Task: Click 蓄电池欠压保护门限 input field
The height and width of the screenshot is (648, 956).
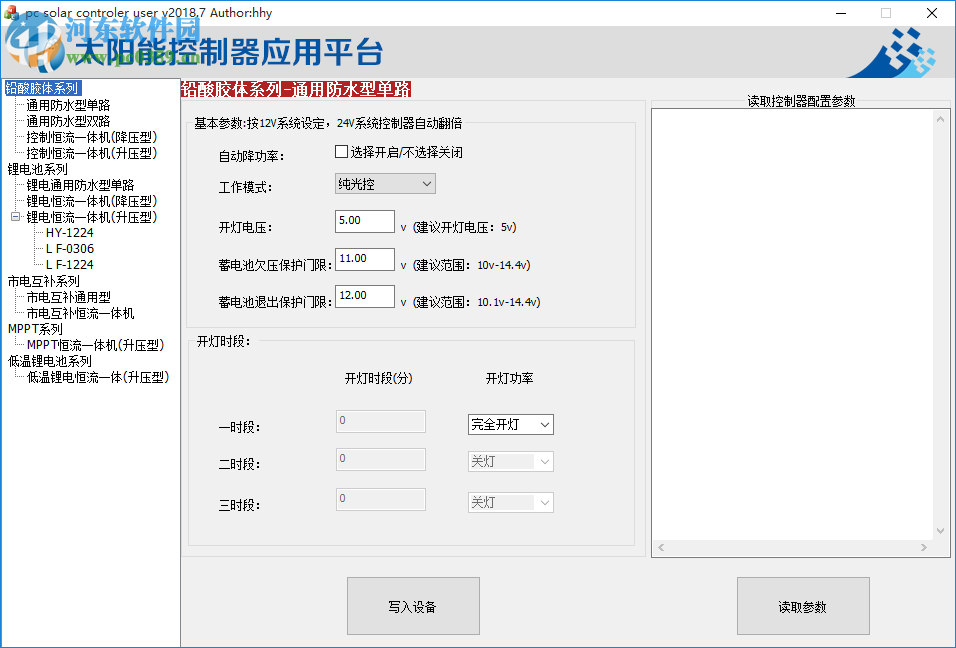Action: click(365, 258)
